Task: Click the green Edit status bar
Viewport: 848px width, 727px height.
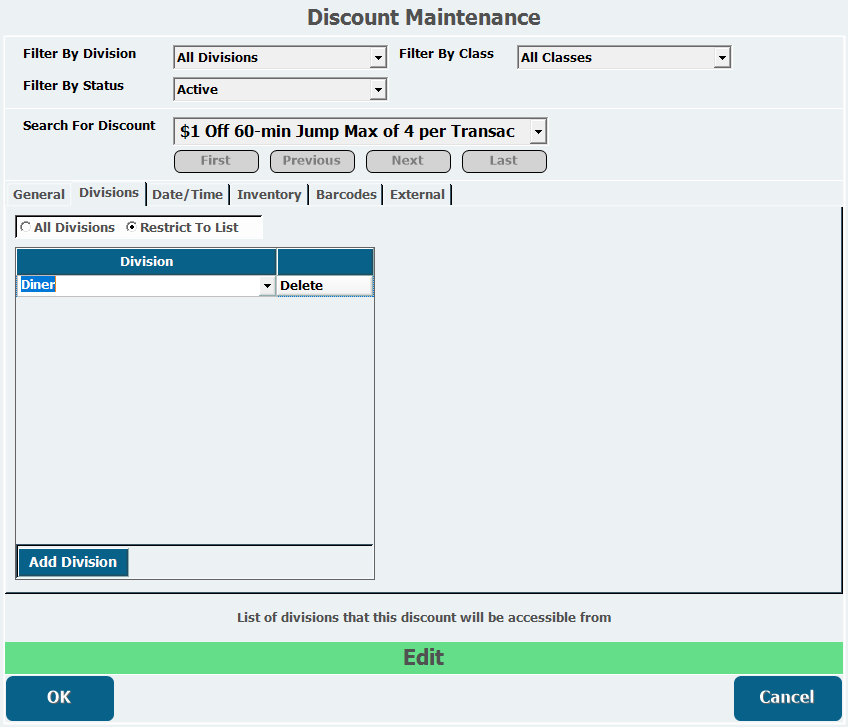Action: 423,658
